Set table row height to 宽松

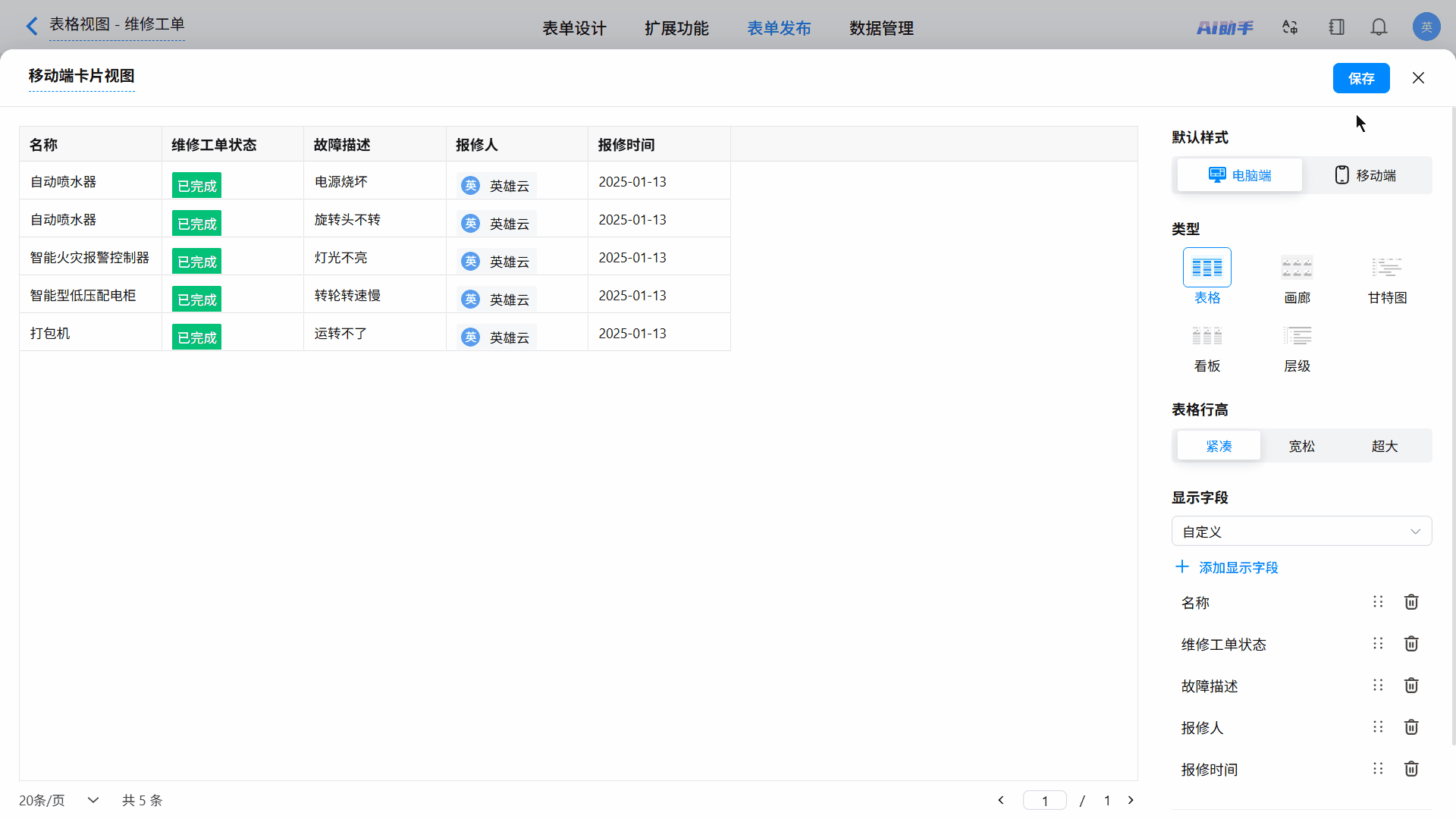pos(1301,446)
